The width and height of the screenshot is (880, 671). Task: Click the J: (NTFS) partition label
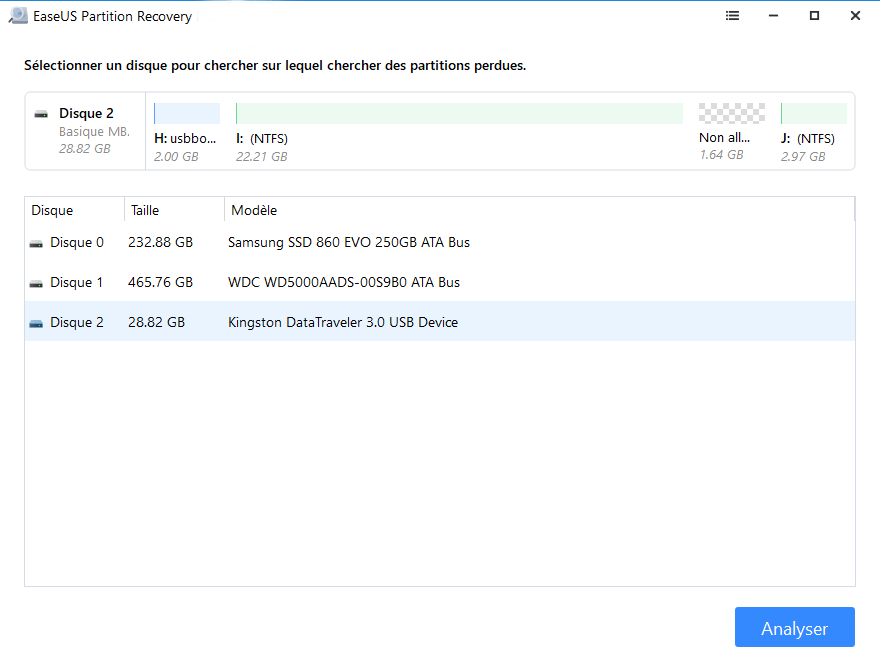click(808, 139)
